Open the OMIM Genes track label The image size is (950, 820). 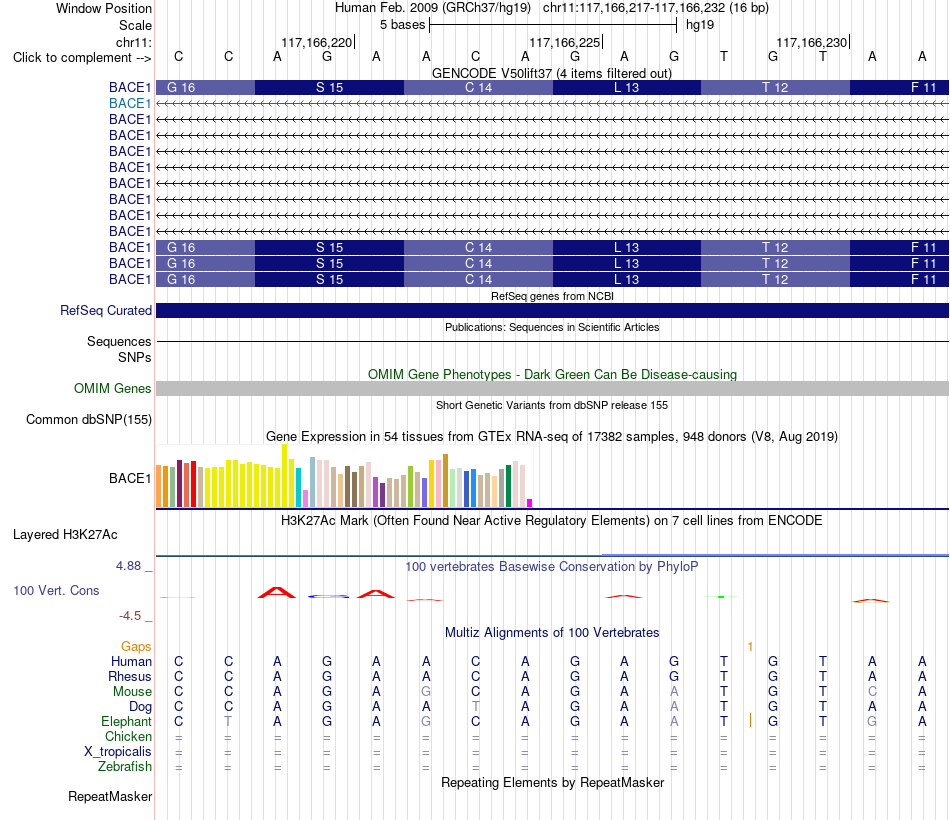112,388
